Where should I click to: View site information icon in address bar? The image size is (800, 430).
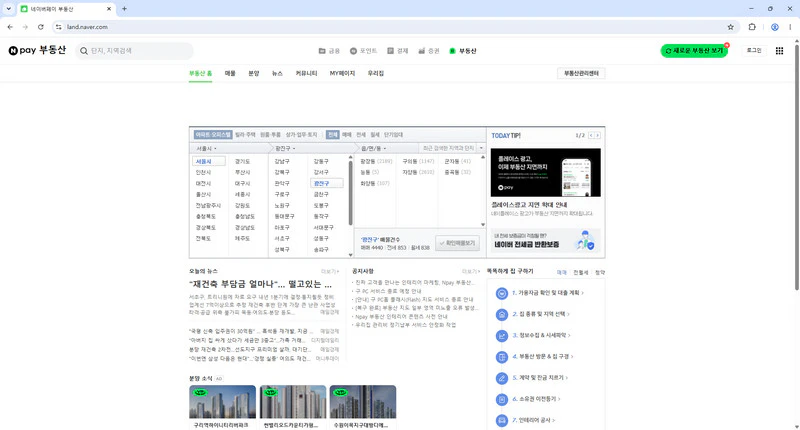coord(59,27)
